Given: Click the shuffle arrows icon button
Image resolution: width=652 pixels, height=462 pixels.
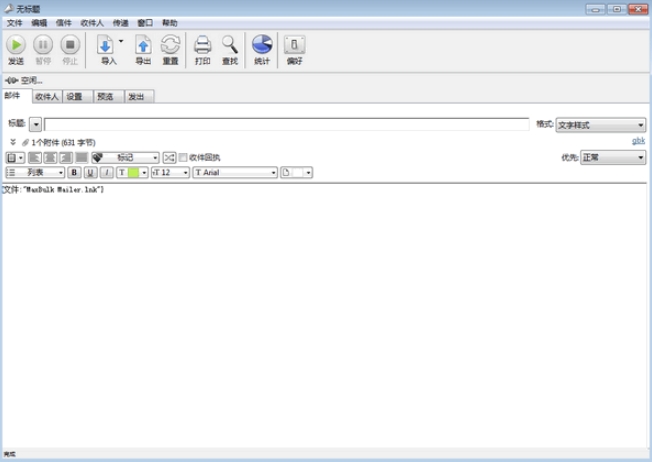Looking at the screenshot, I should (169, 158).
